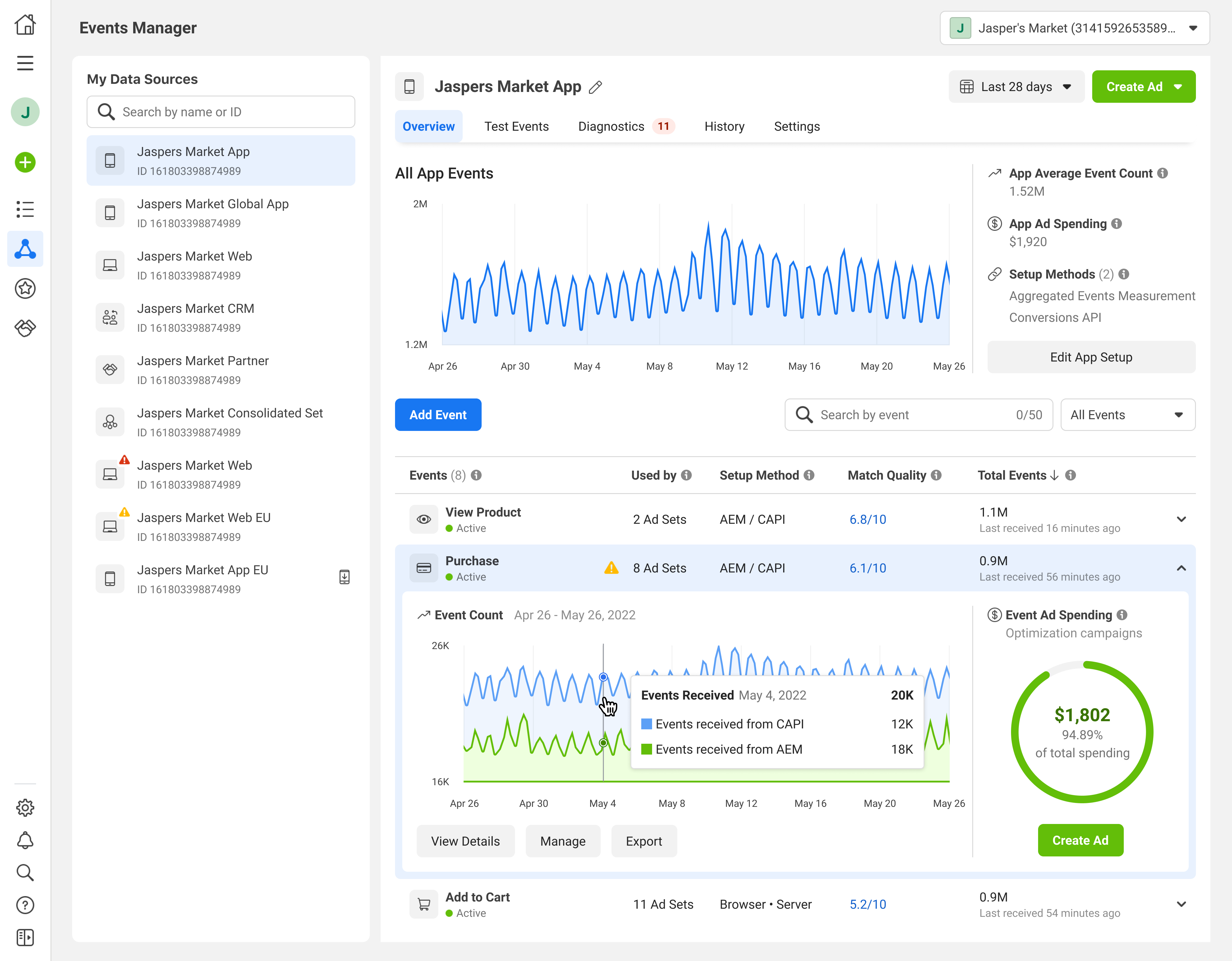Click the Edit App Setup button
This screenshot has width=1232, height=961.
point(1090,357)
